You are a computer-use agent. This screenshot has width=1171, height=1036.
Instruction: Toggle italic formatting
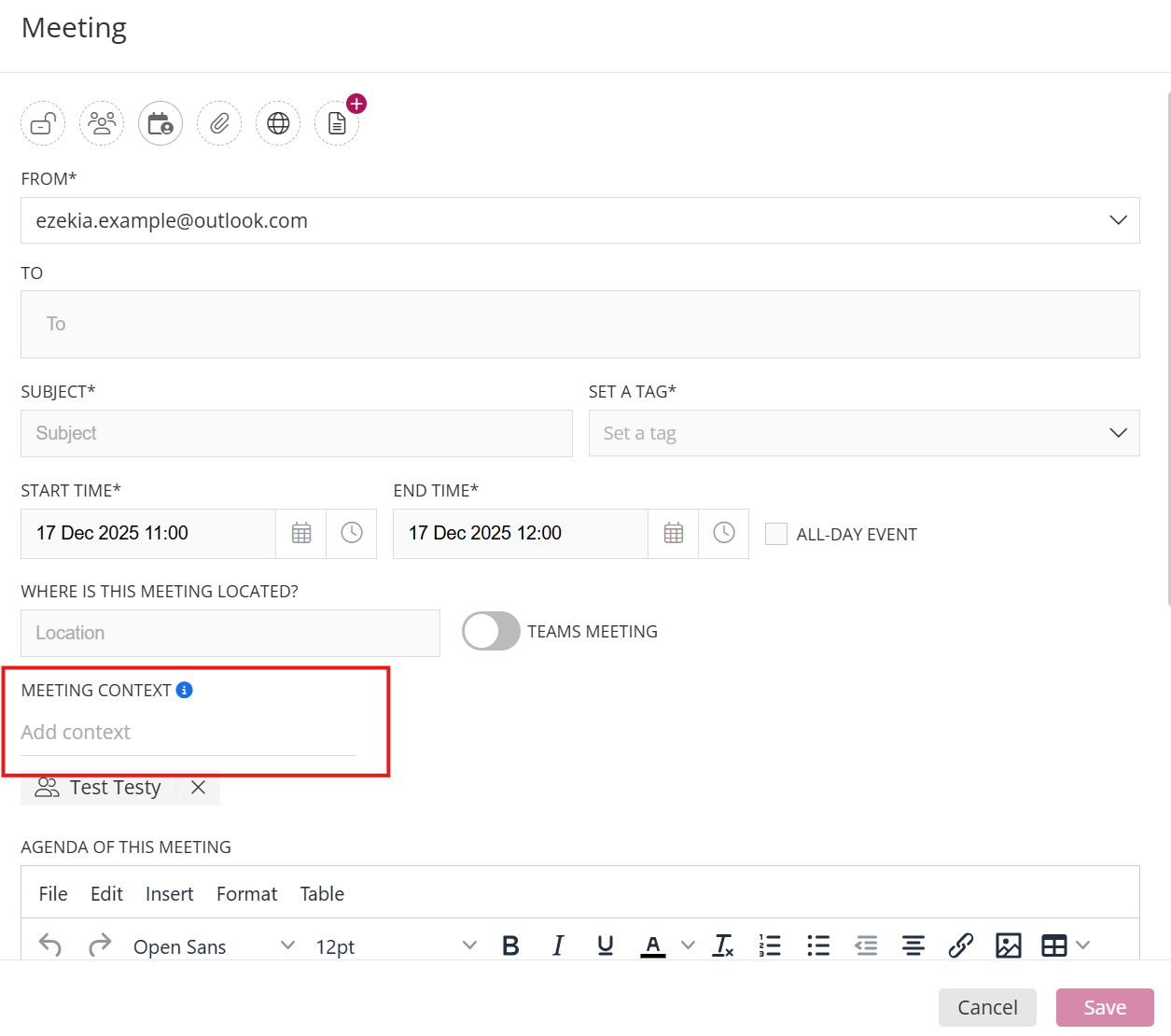558,945
